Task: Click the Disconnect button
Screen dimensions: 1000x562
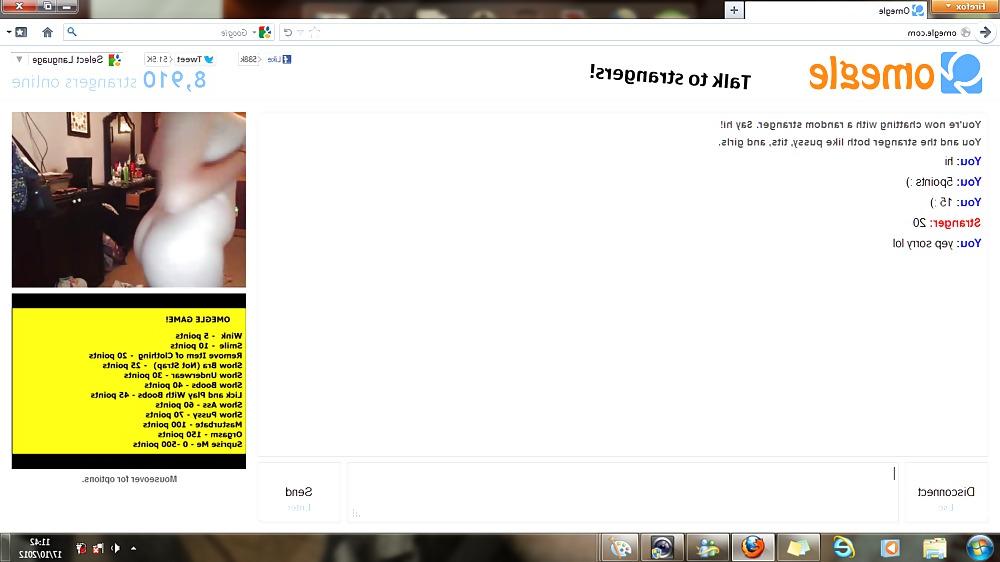Action: 946,492
